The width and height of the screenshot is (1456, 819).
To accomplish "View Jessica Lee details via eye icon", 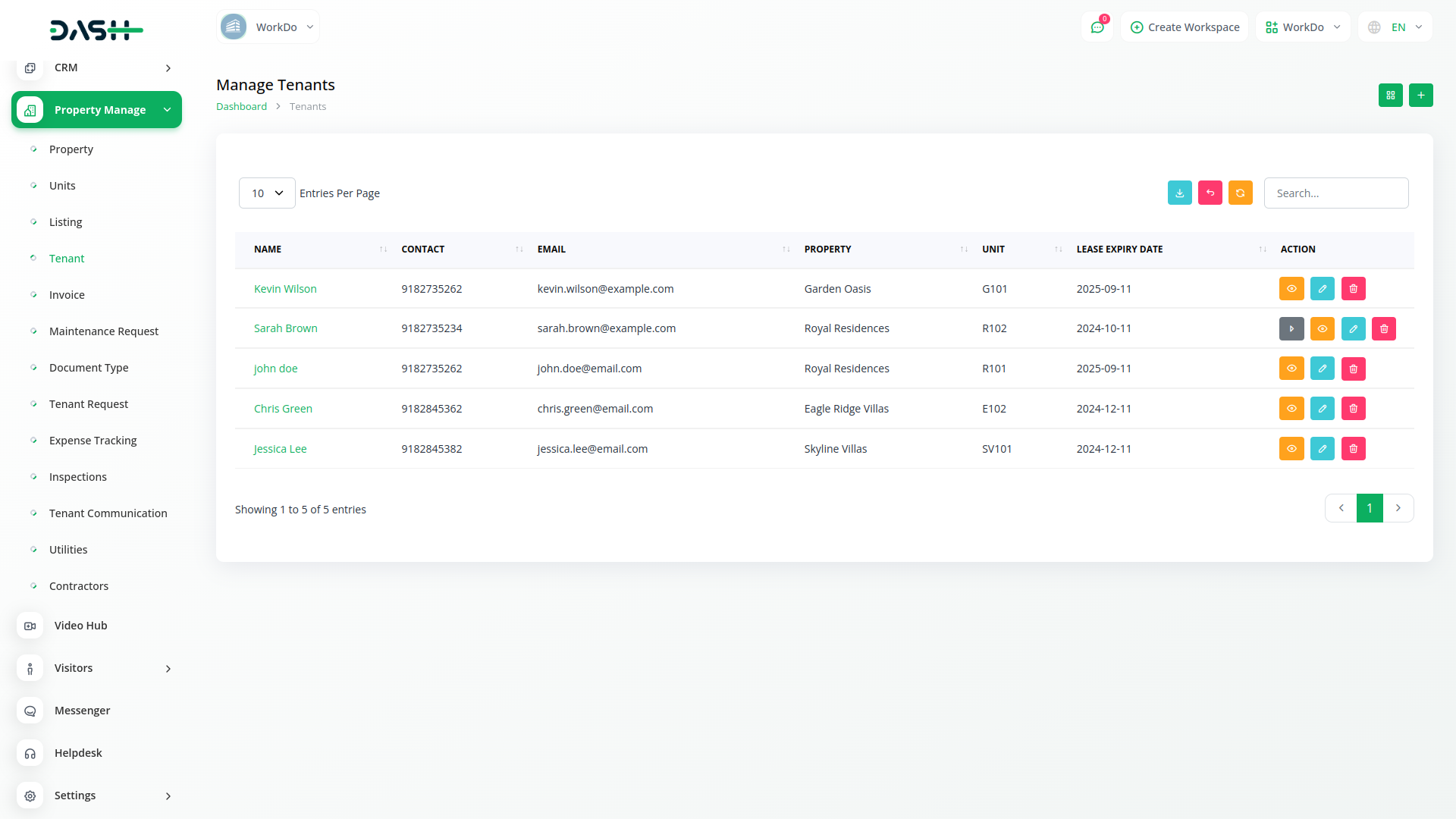I will point(1291,449).
